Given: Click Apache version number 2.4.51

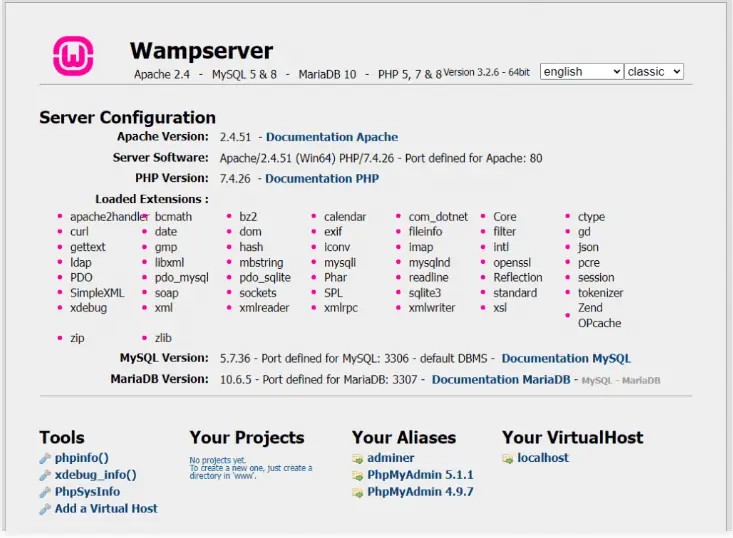Looking at the screenshot, I should [235, 137].
